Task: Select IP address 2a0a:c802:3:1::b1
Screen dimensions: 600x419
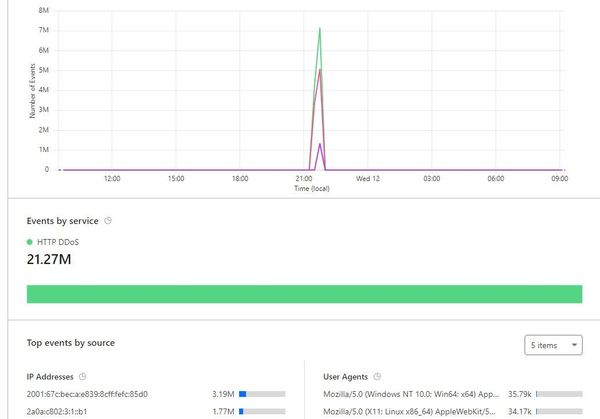Action: [57, 412]
